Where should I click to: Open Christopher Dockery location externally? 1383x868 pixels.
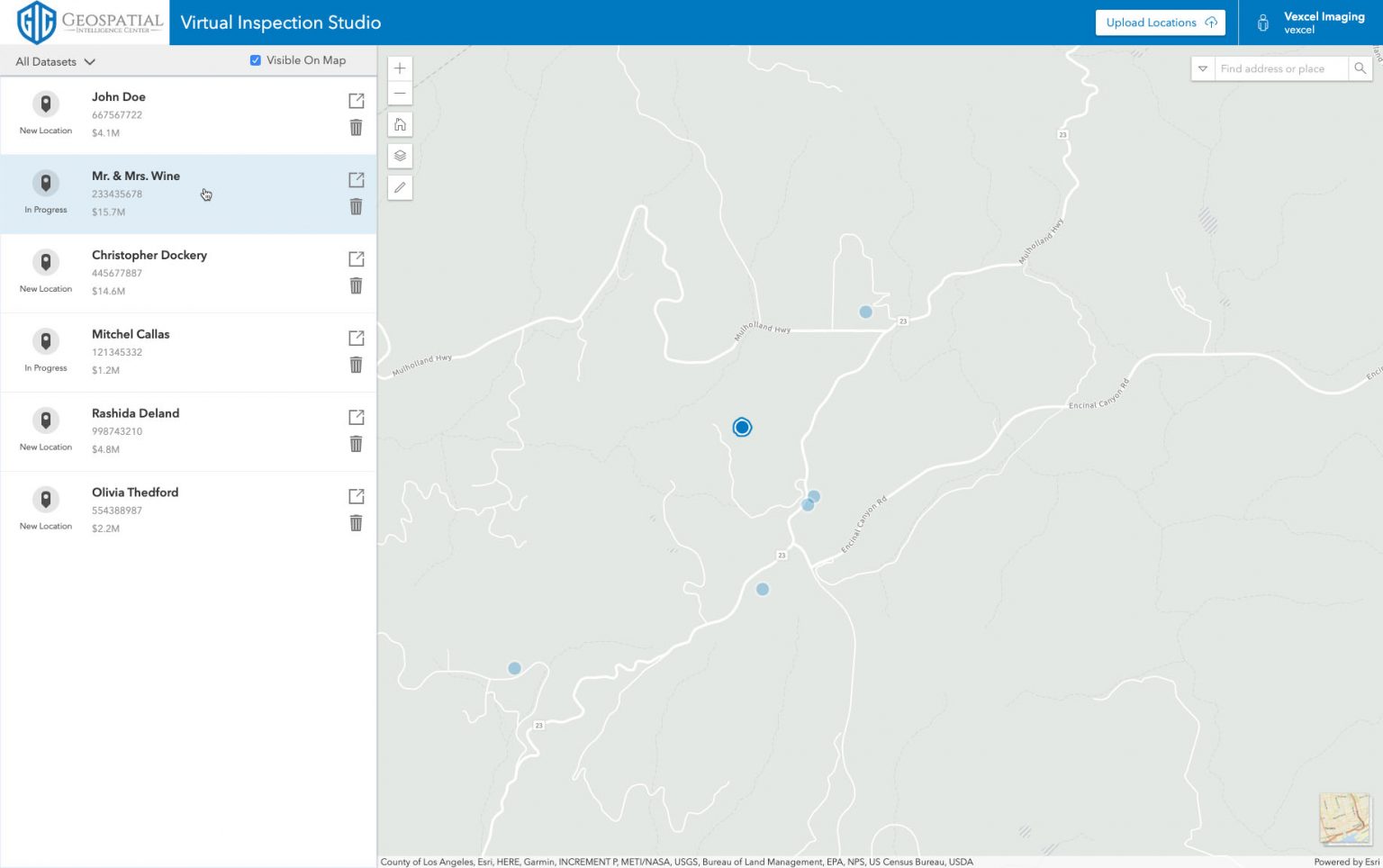click(357, 259)
